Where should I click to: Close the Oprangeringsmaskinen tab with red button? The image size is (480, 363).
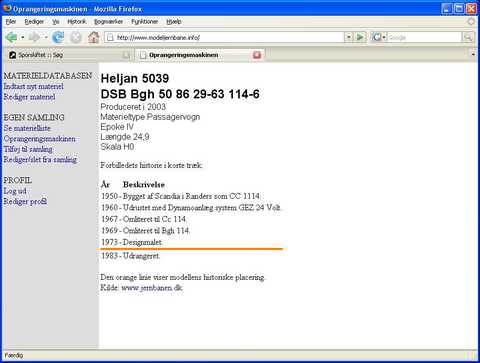pos(257,55)
